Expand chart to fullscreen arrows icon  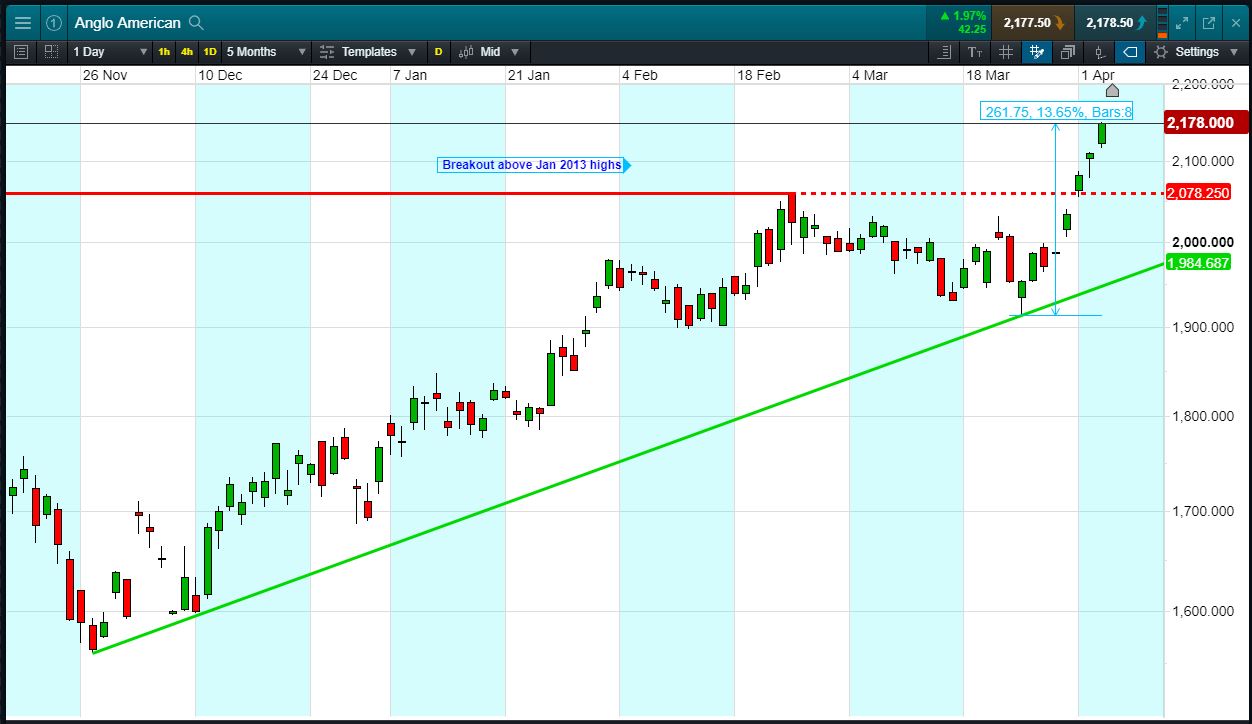pos(1182,22)
